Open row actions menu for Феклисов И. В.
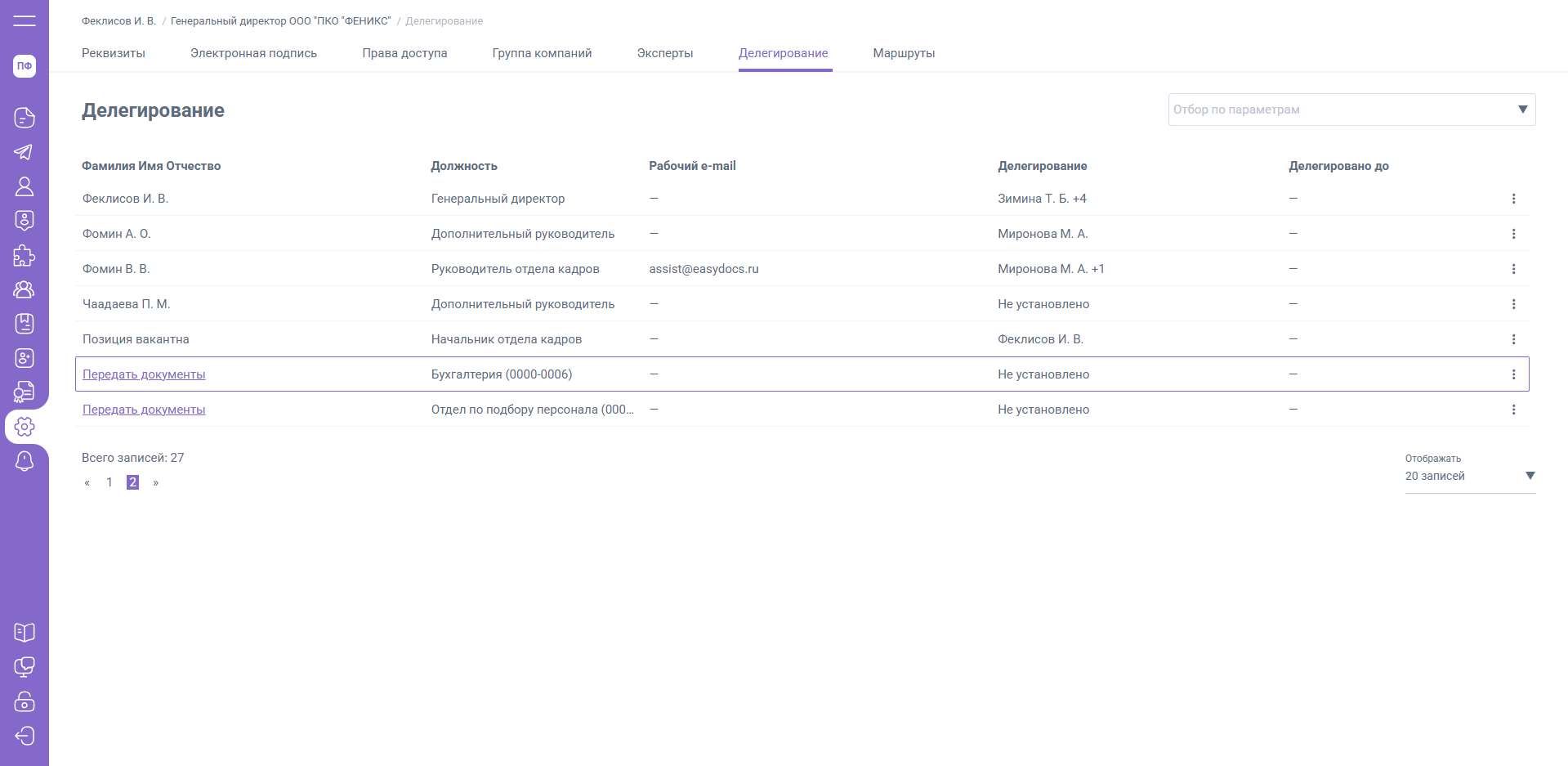The width and height of the screenshot is (1568, 766). 1513,199
